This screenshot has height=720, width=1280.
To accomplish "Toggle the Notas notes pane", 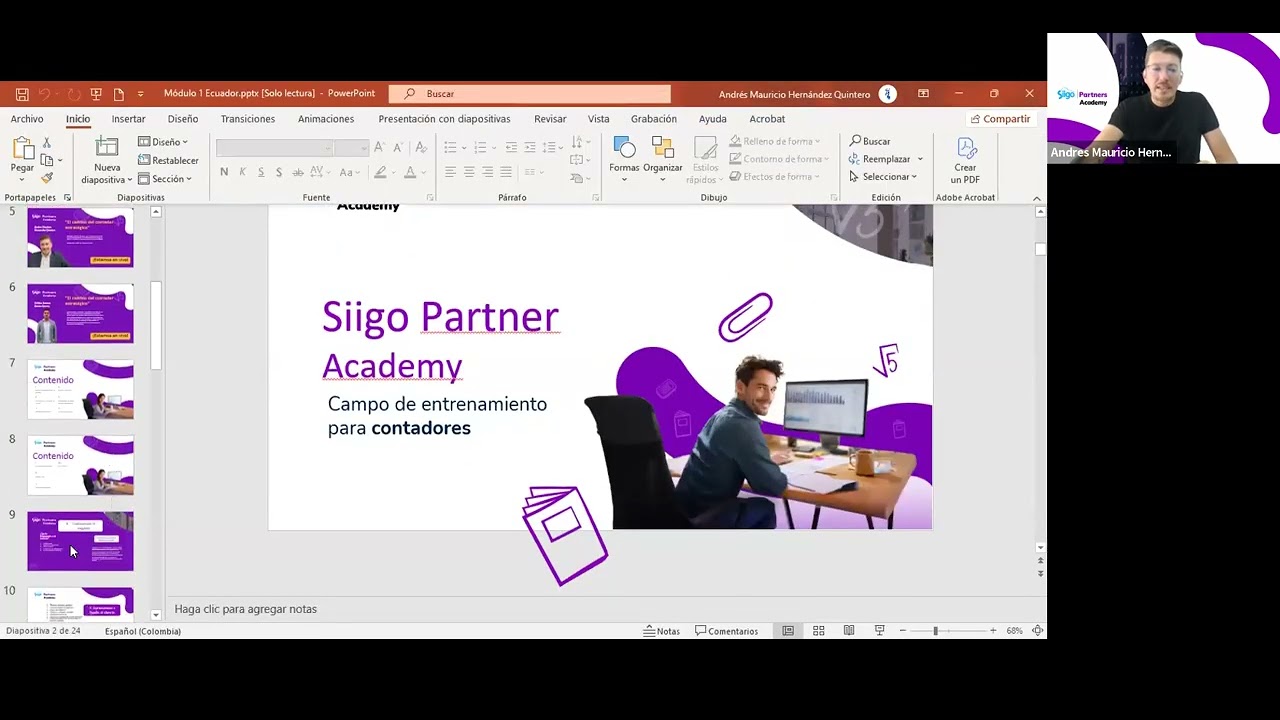I will pos(662,631).
